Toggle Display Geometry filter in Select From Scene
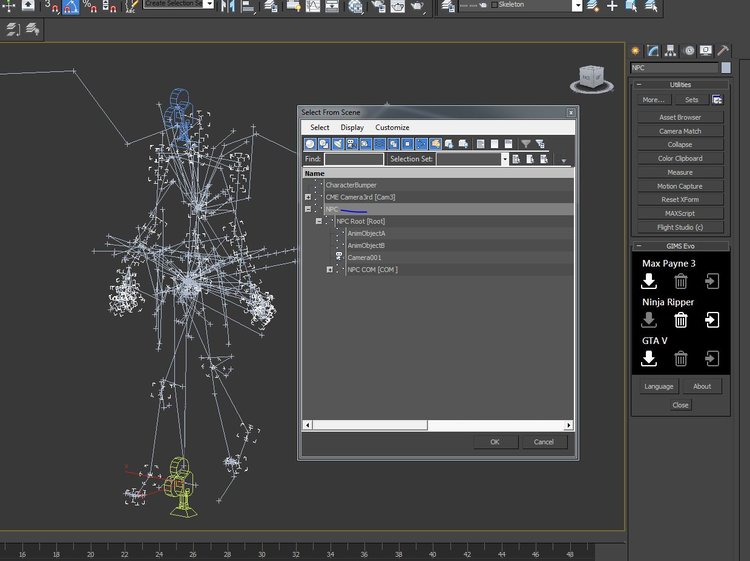Image resolution: width=750 pixels, height=561 pixels. coord(310,144)
